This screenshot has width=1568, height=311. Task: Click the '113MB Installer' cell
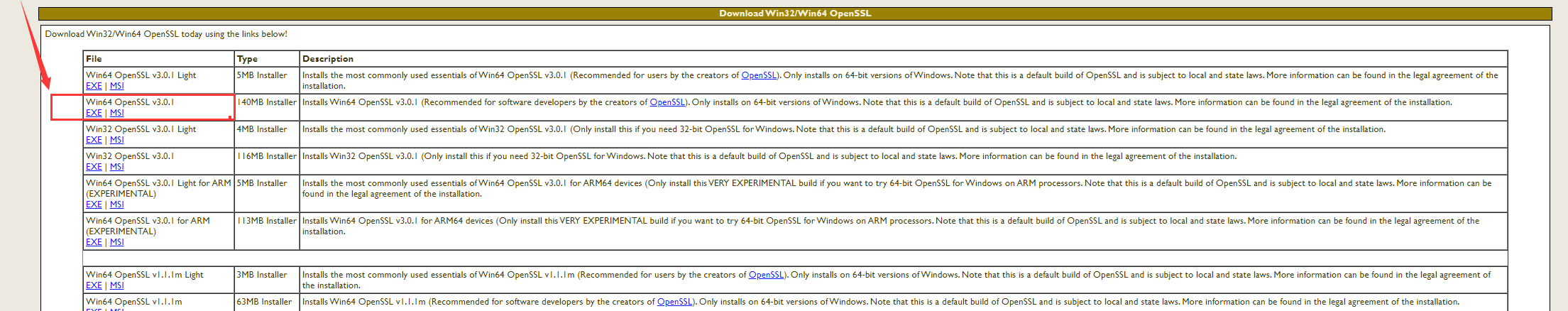267,221
